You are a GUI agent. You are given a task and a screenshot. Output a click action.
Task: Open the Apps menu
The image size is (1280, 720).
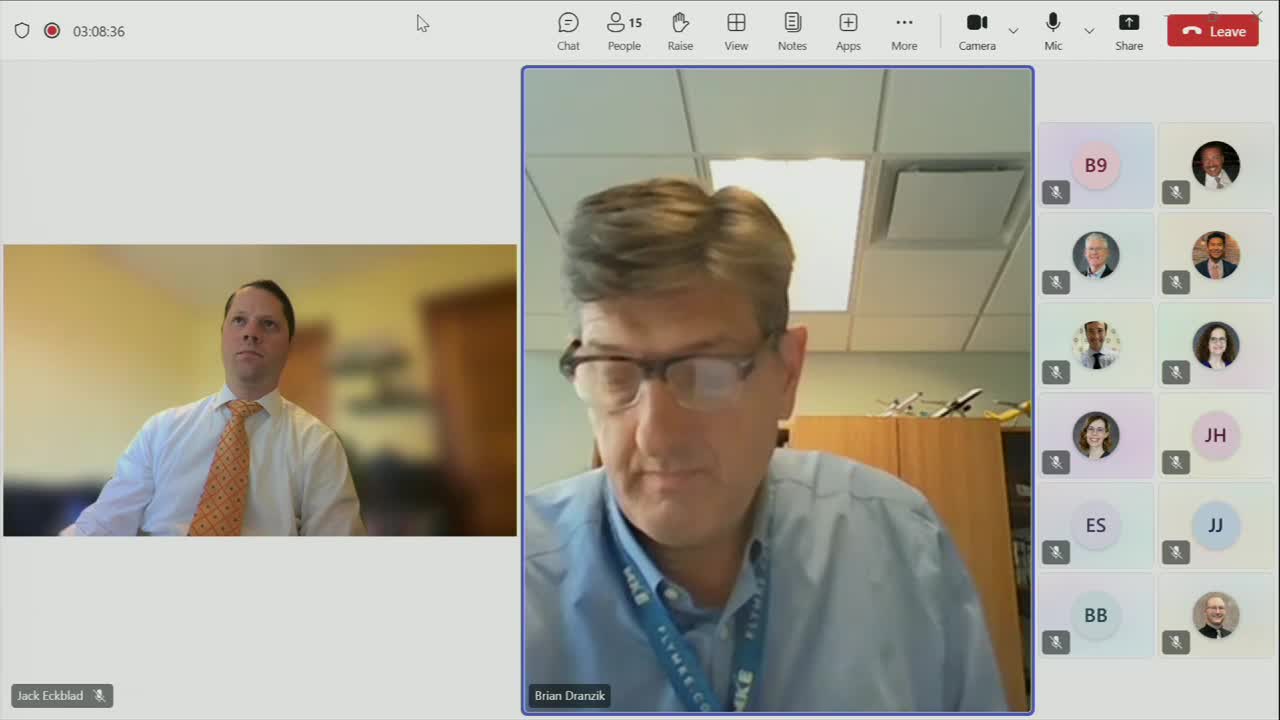848,31
